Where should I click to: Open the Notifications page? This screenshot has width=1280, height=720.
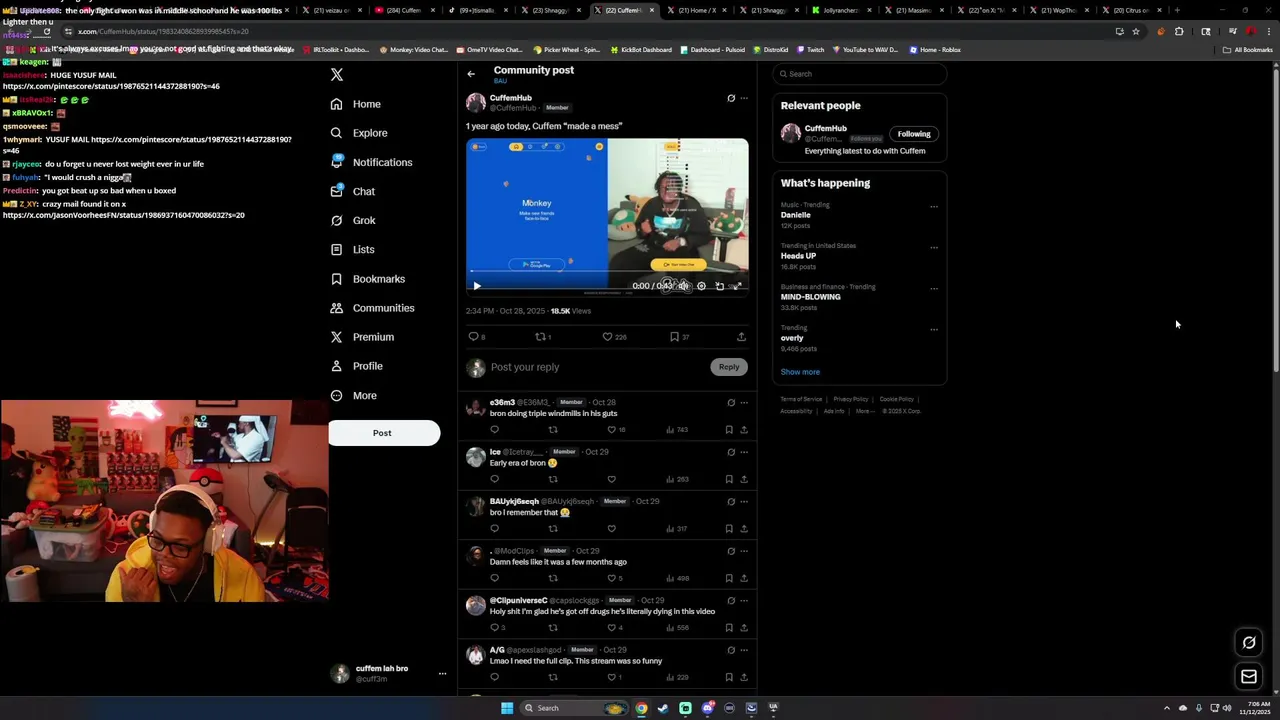pos(371,162)
